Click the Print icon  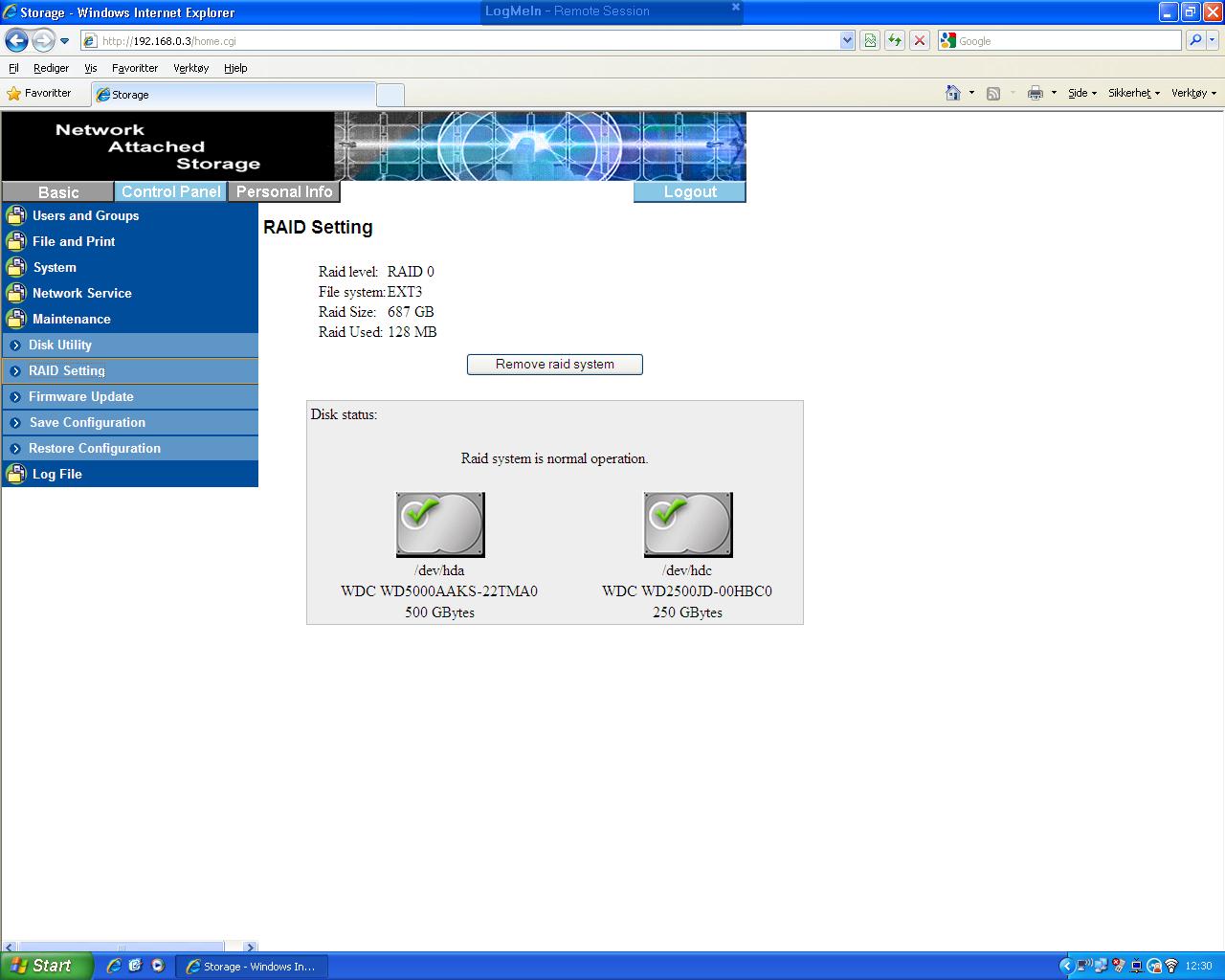click(1035, 93)
